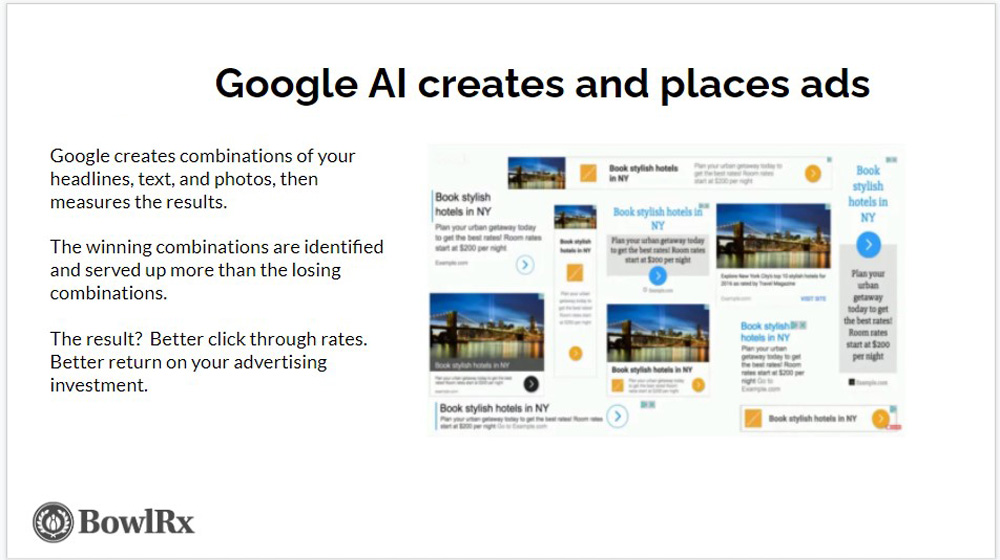Click the outlined arrow circle in bottom-left banner ad
The width and height of the screenshot is (1000, 560).
click(617, 416)
